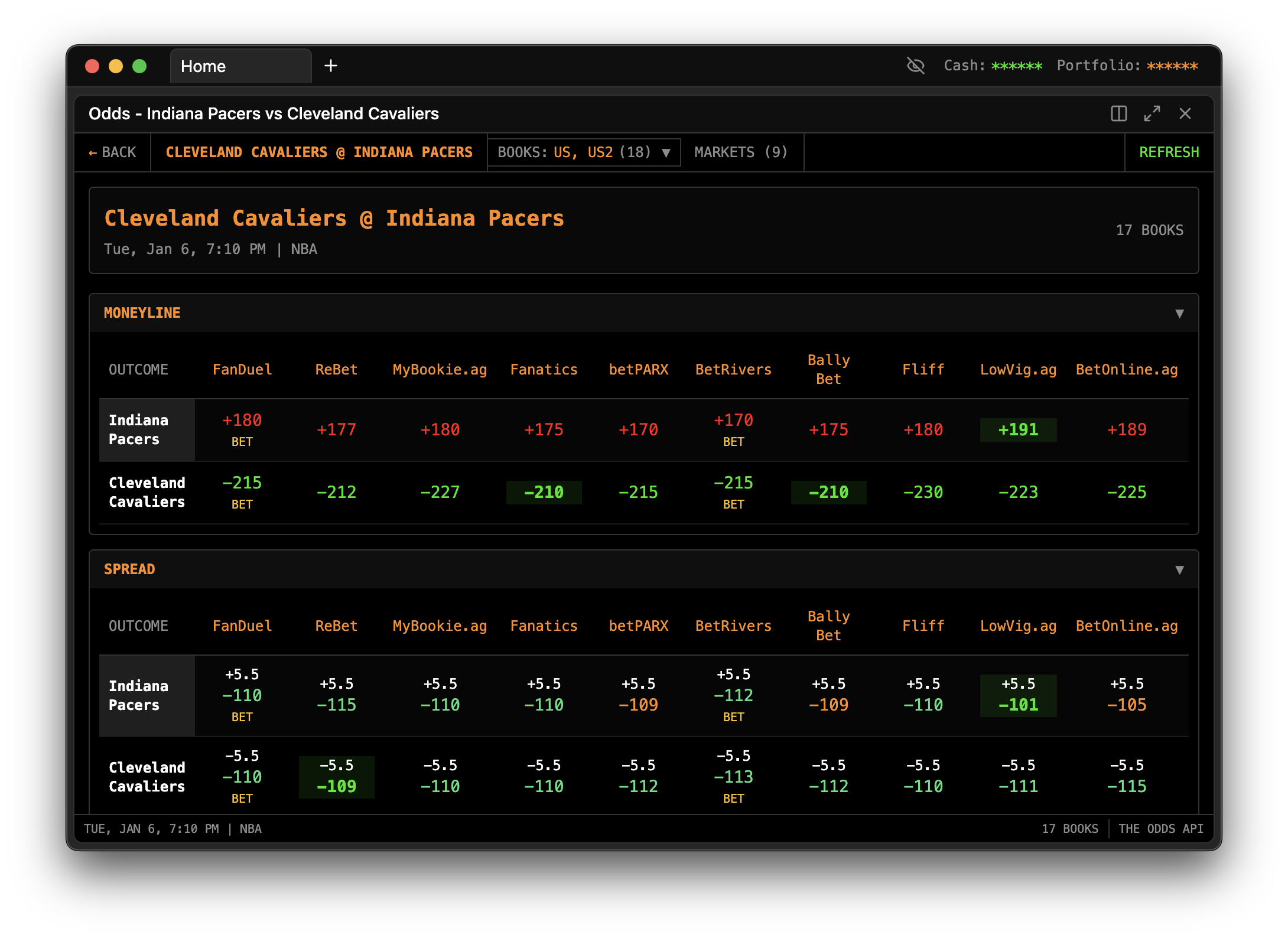Screen dimensions: 1288x938
Task: Expand odds panel to fullscreen
Action: point(1152,113)
